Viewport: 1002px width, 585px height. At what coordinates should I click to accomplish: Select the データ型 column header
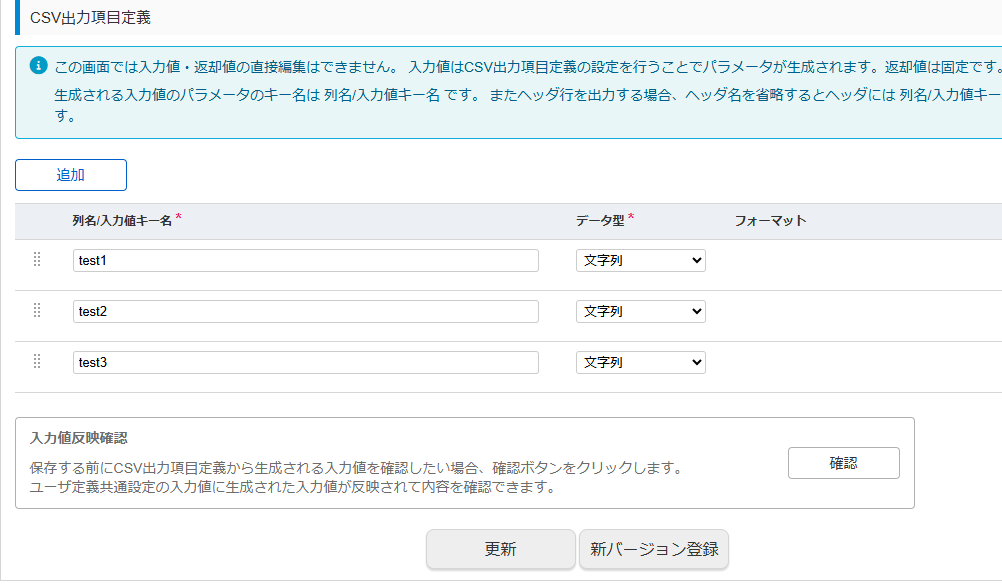click(600, 220)
